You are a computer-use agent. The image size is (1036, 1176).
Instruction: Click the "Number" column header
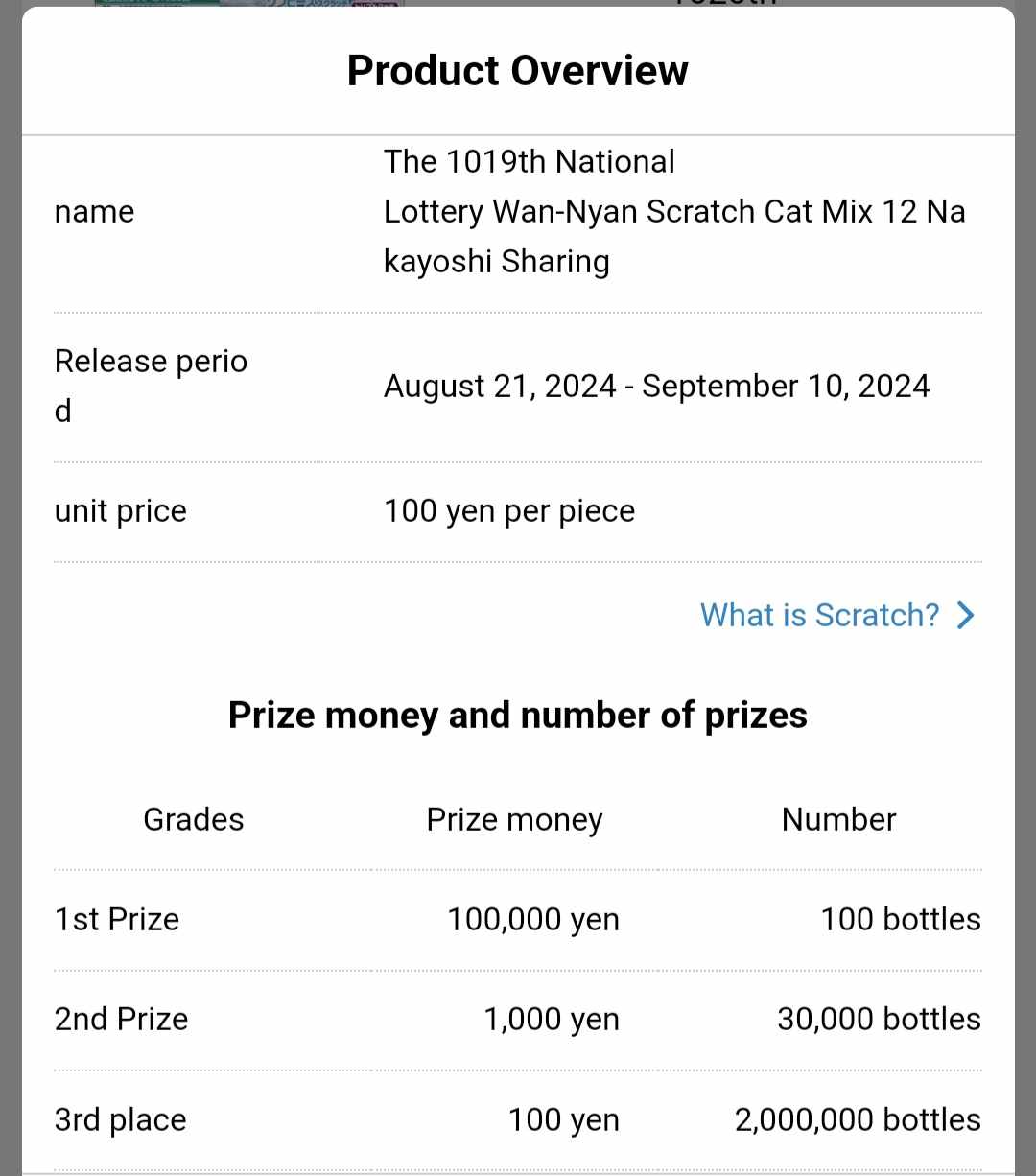[838, 820]
